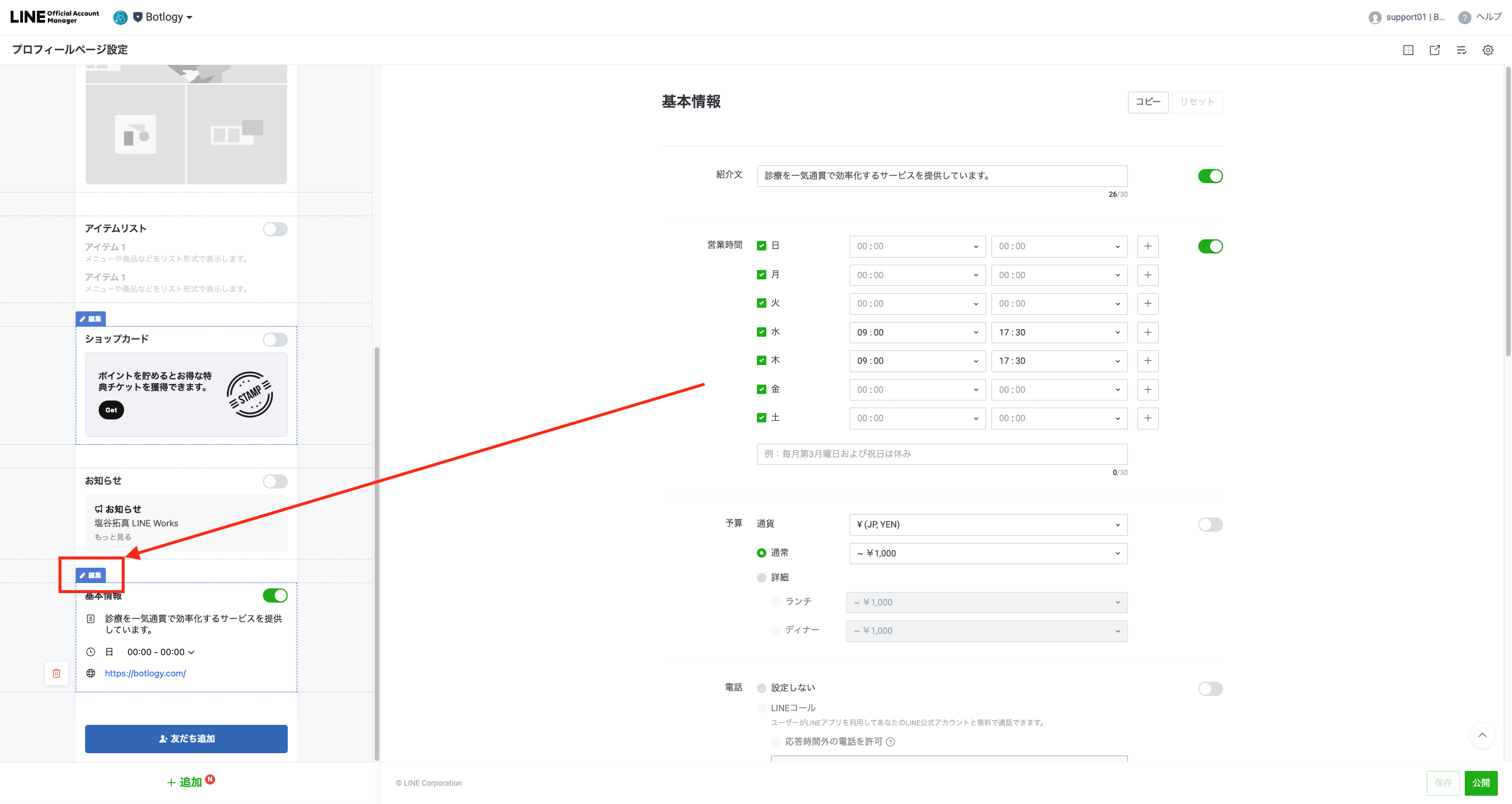This screenshot has width=1512, height=804.
Task: Click the green 公開 publish button
Action: pyautogui.click(x=1481, y=783)
